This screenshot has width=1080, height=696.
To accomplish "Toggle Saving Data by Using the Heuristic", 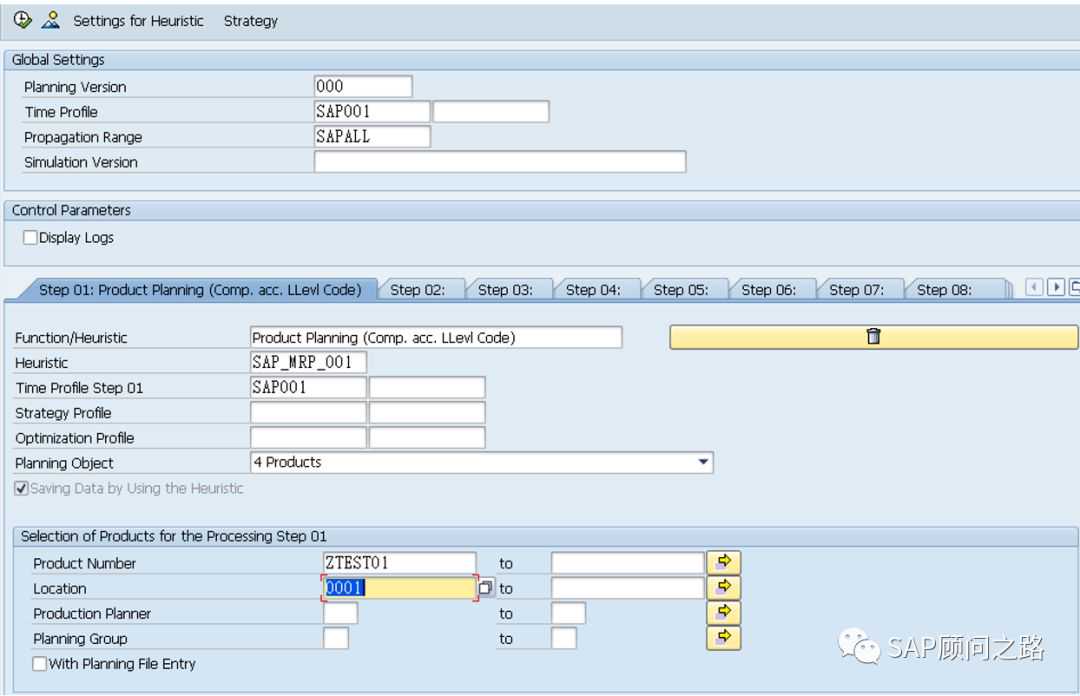I will [x=22, y=489].
